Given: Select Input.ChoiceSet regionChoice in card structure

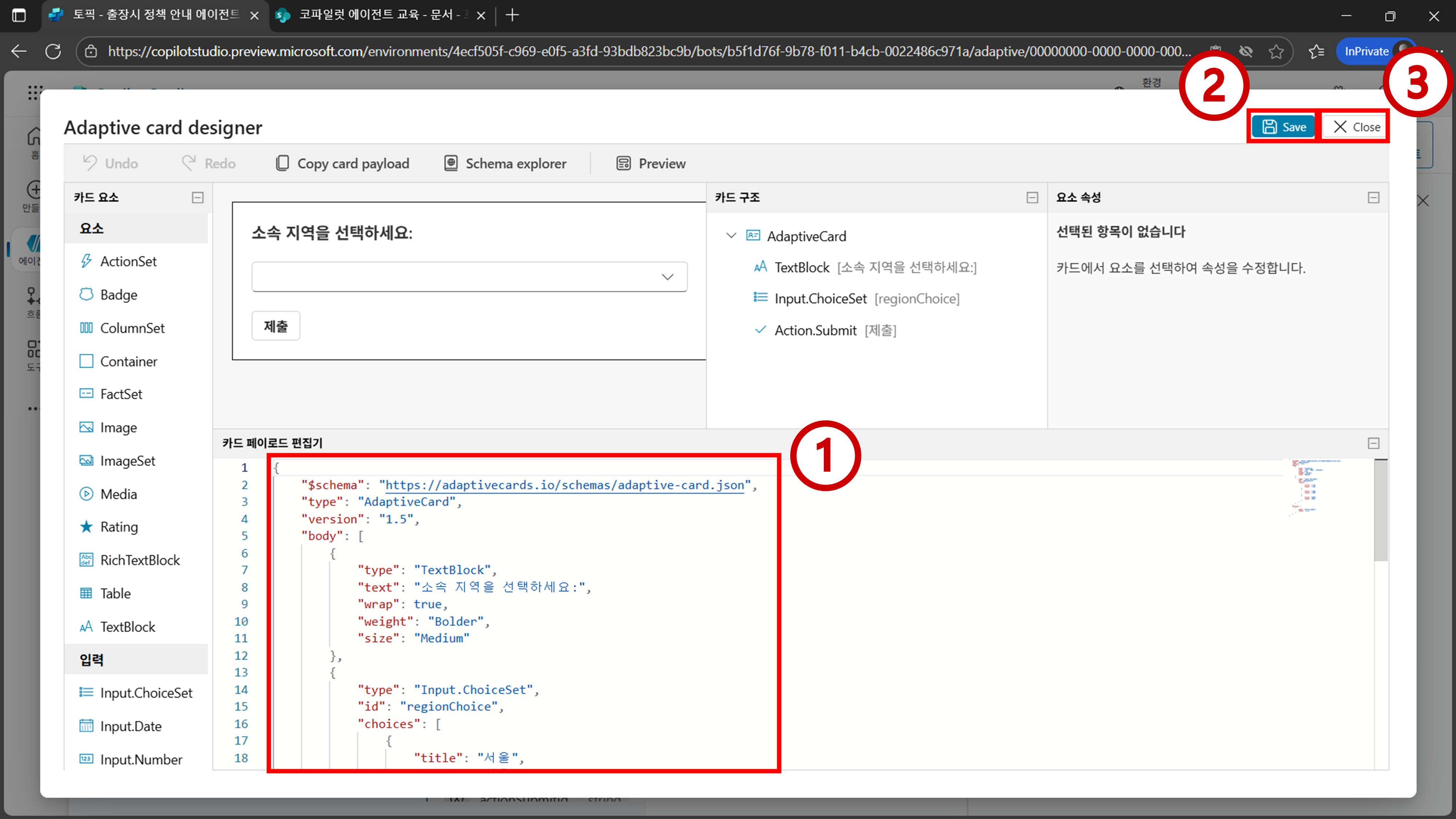Looking at the screenshot, I should [820, 298].
